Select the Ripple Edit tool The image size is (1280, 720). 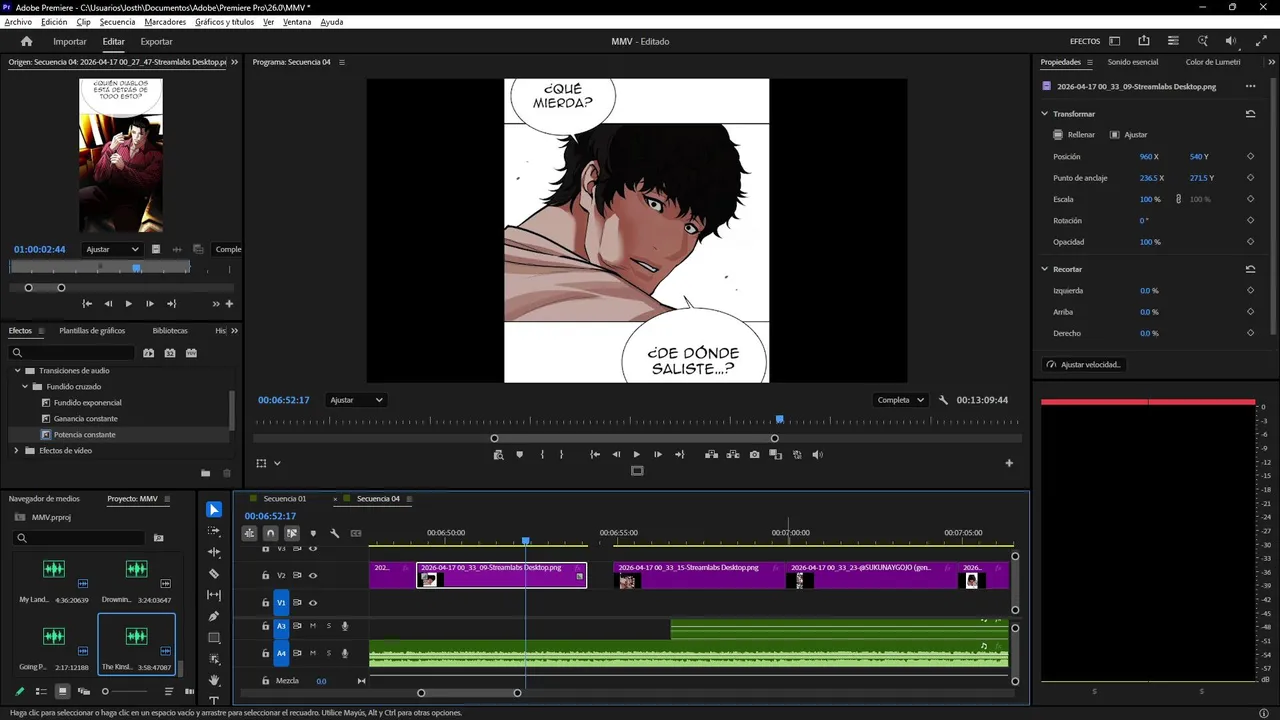[214, 552]
